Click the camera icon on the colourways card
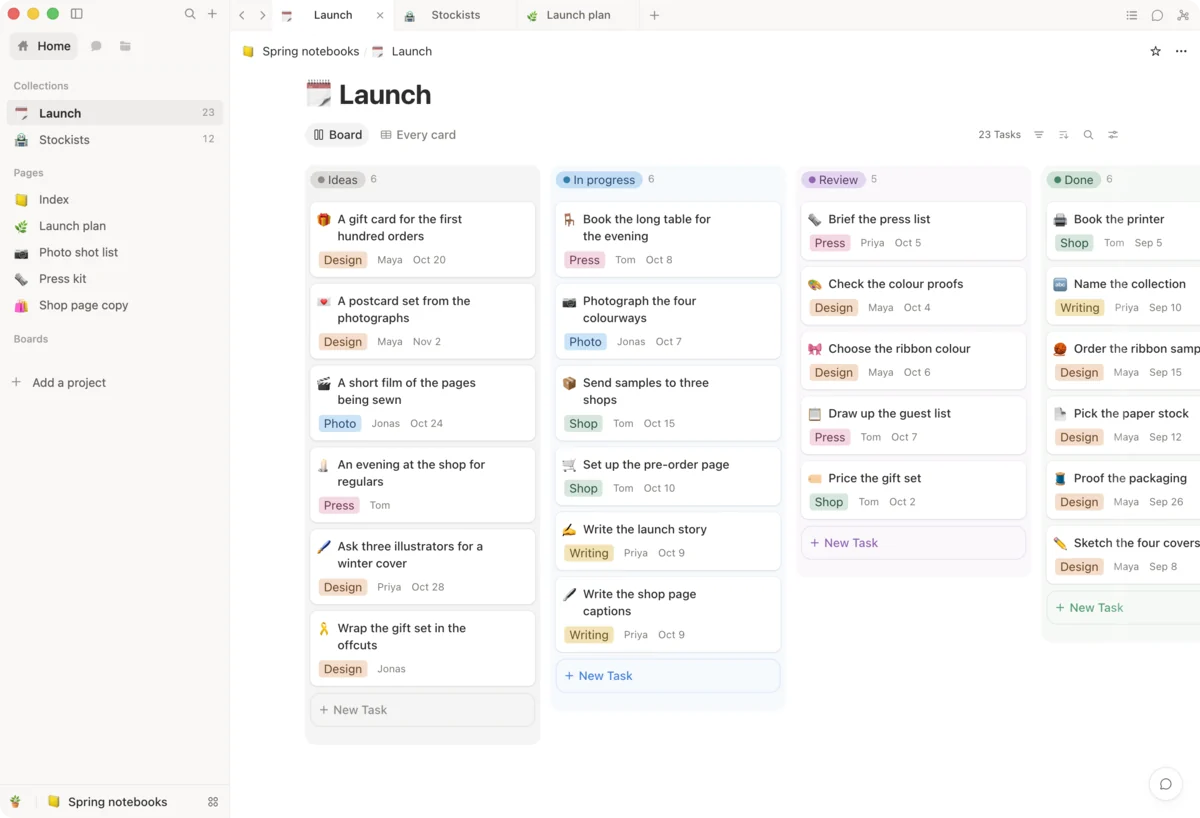This screenshot has width=1200, height=818. pyautogui.click(x=569, y=302)
